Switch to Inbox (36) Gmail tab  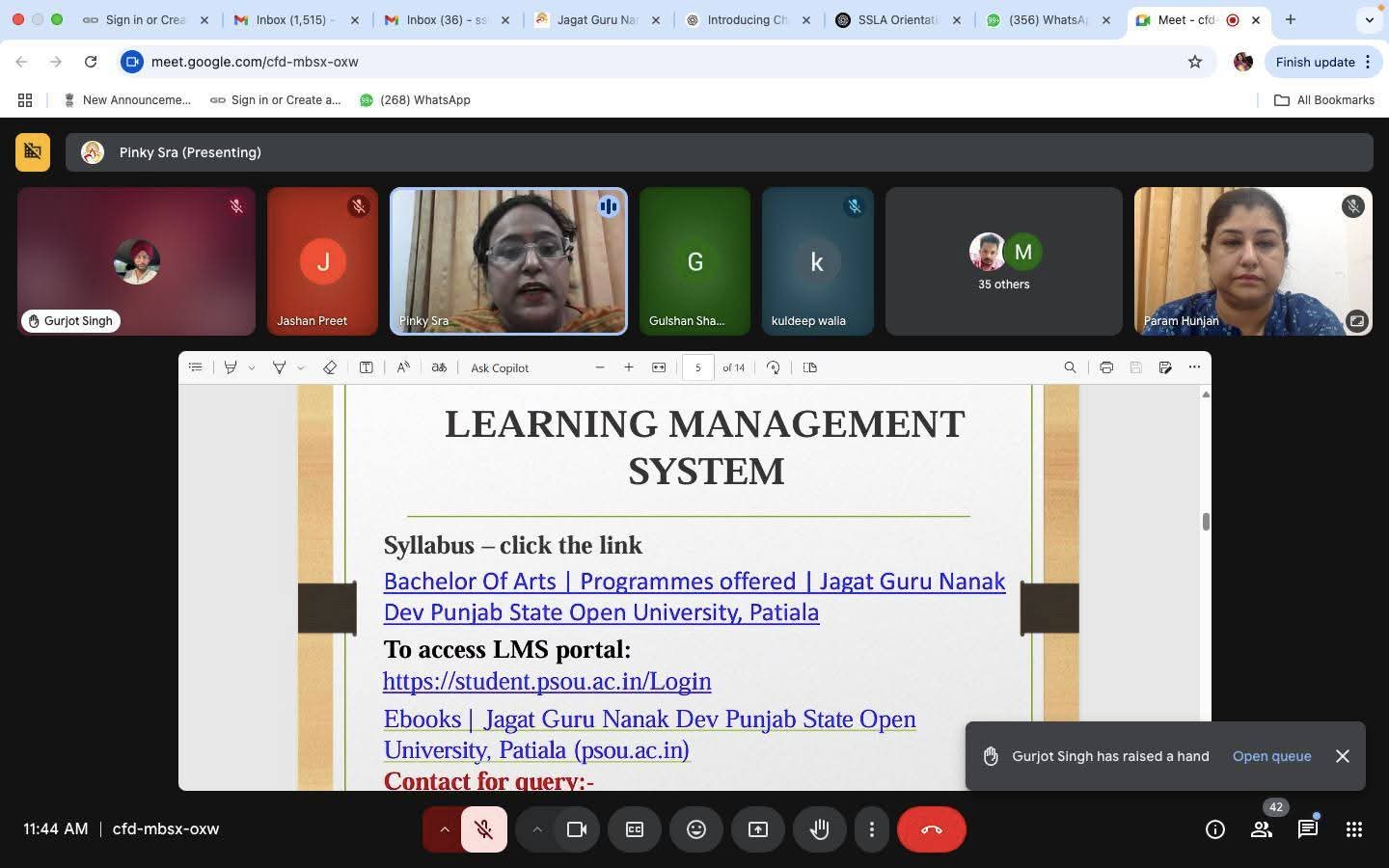(x=449, y=19)
